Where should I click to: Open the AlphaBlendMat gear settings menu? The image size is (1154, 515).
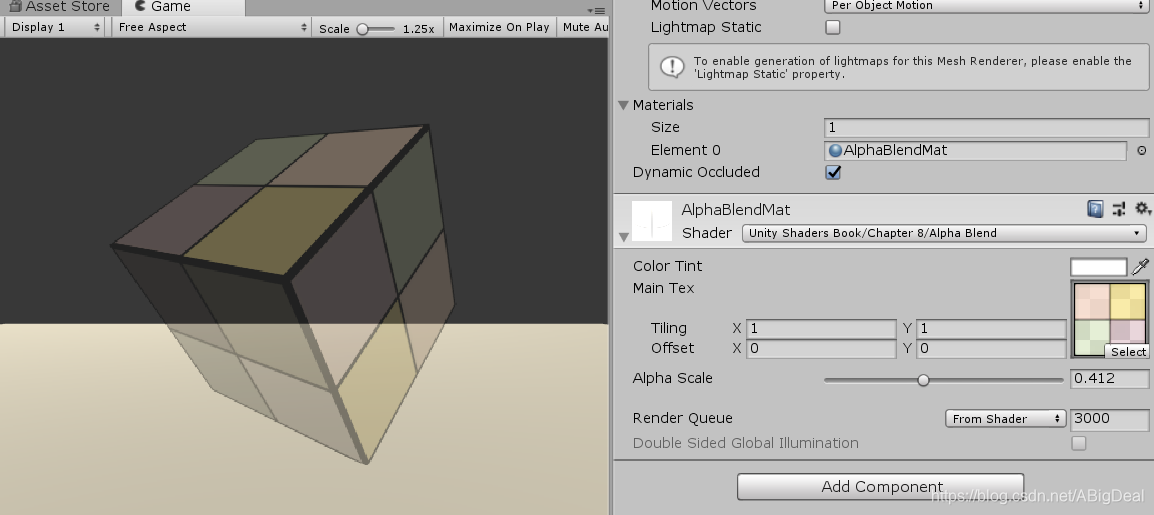[x=1142, y=209]
